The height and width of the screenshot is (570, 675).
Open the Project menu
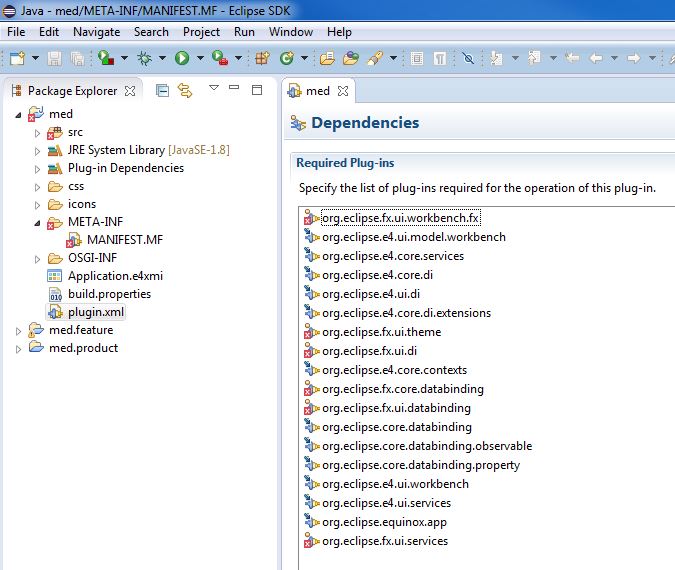(201, 32)
